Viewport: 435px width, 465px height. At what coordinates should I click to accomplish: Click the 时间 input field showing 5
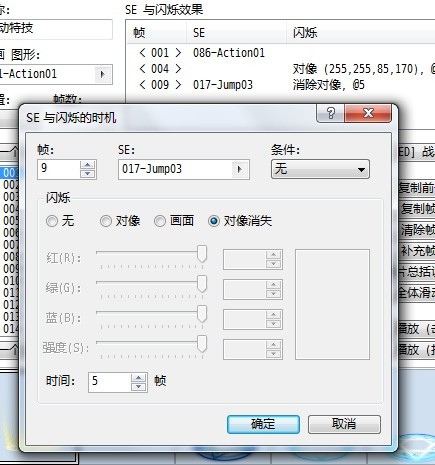click(x=110, y=382)
